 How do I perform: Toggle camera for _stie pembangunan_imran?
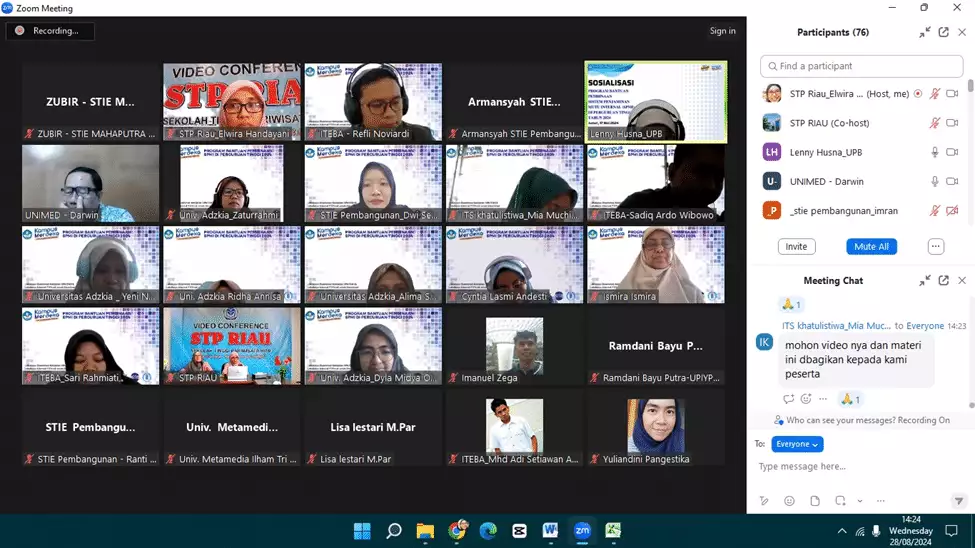click(x=952, y=210)
